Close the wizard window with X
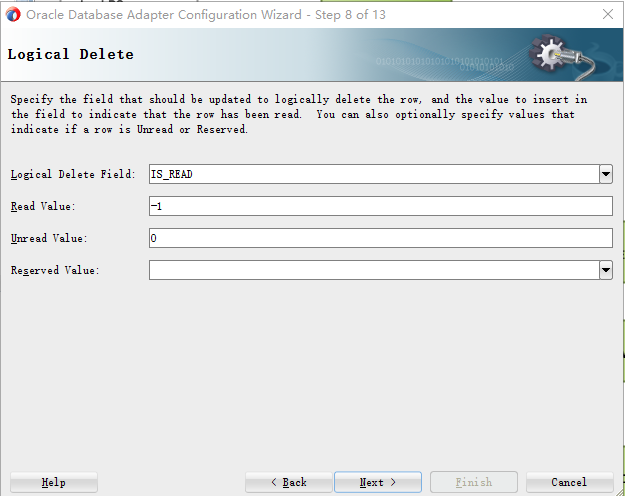This screenshot has width=625, height=496. [x=608, y=14]
